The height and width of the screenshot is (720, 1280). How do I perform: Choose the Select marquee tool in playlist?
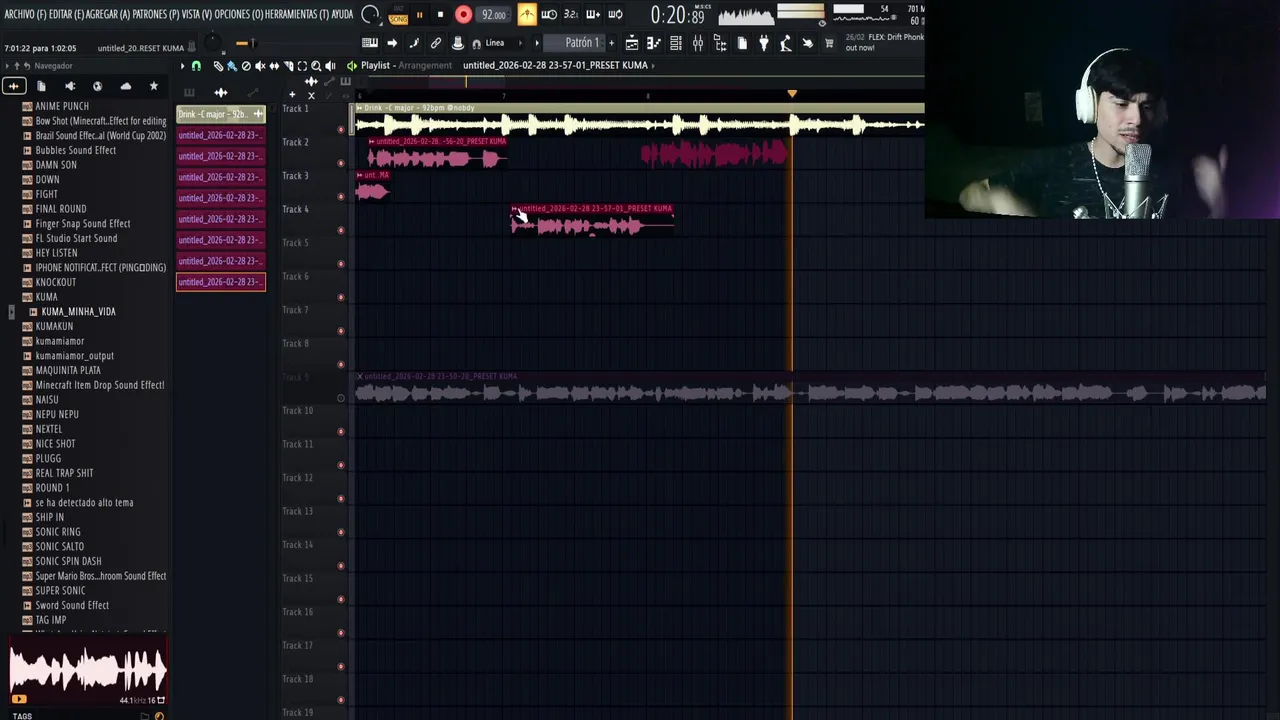coord(302,66)
